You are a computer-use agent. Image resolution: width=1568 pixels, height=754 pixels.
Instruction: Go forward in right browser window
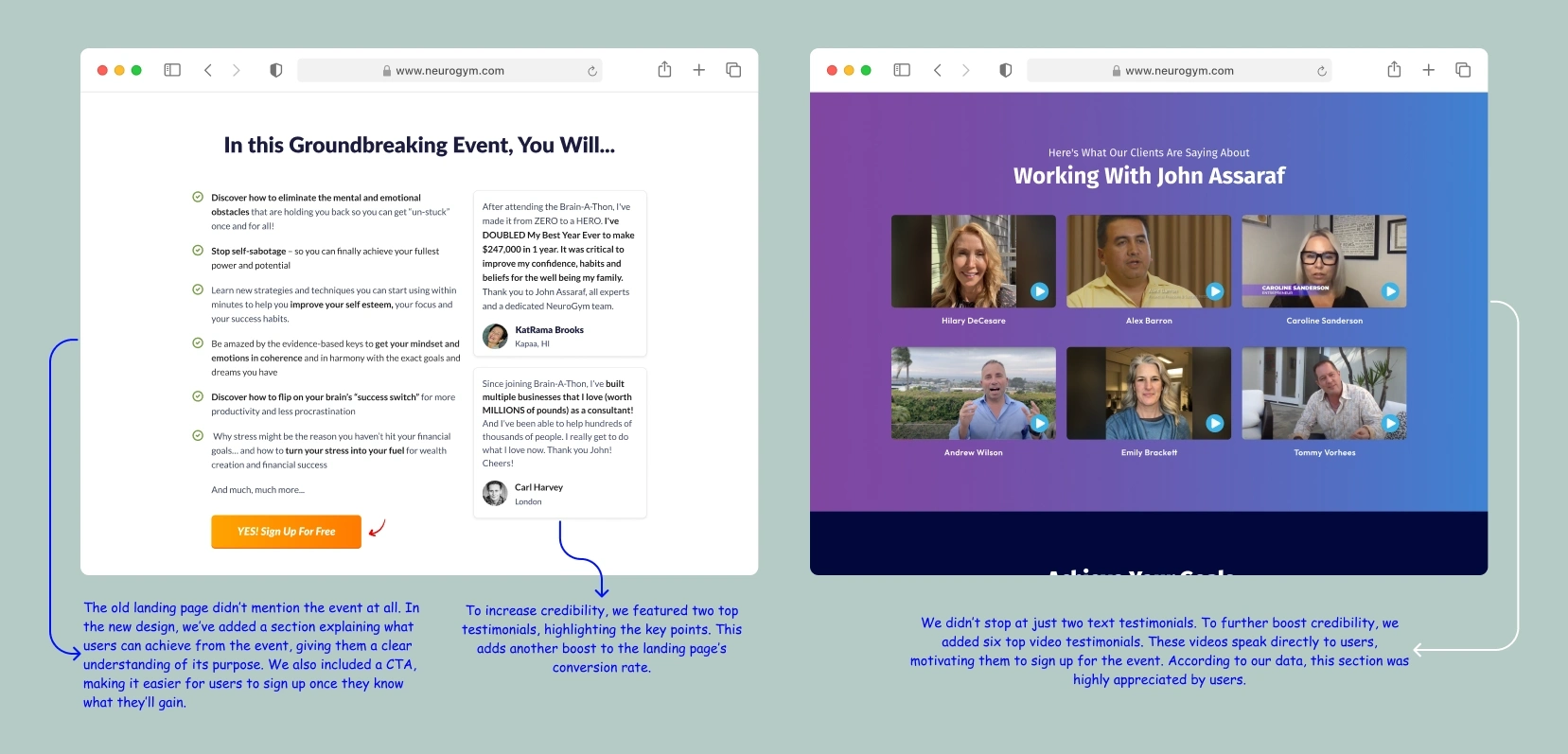966,70
